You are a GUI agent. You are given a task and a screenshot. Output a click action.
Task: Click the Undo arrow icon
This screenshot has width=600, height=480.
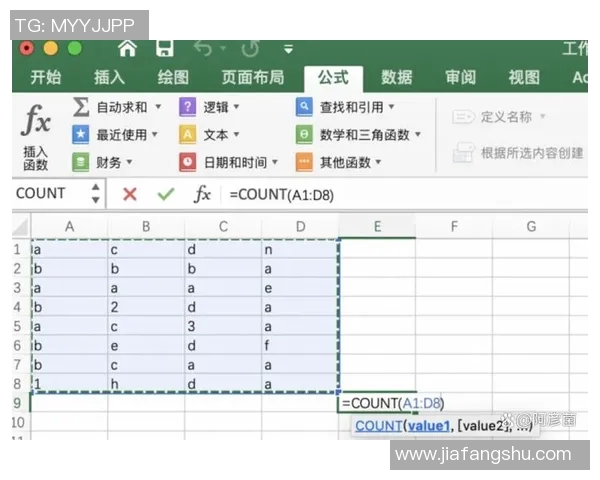pyautogui.click(x=203, y=49)
